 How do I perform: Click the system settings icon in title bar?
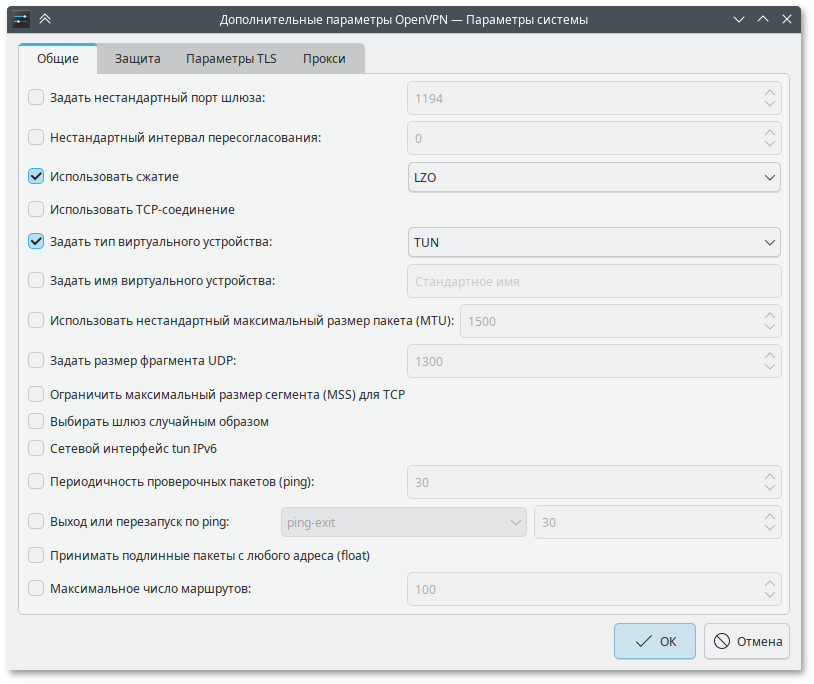click(20, 19)
